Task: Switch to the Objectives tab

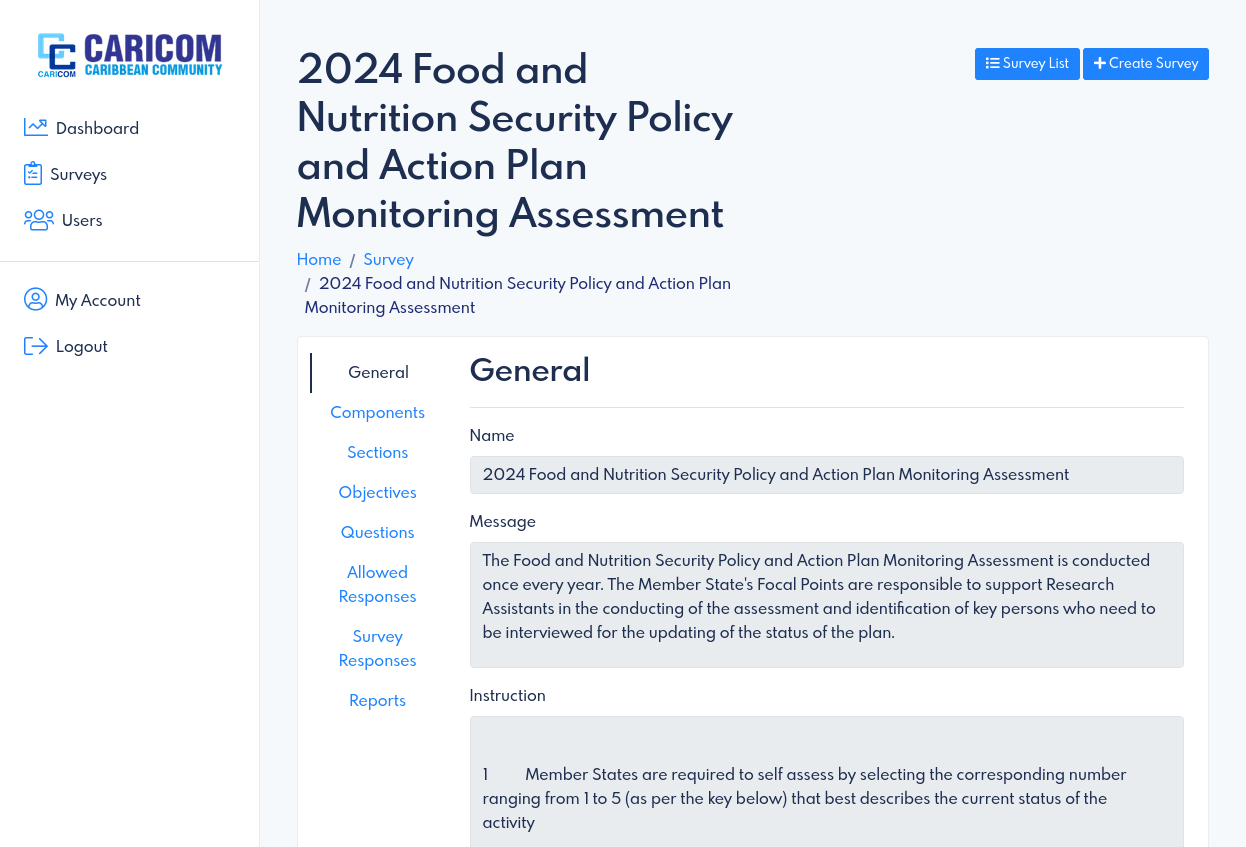Action: (378, 492)
